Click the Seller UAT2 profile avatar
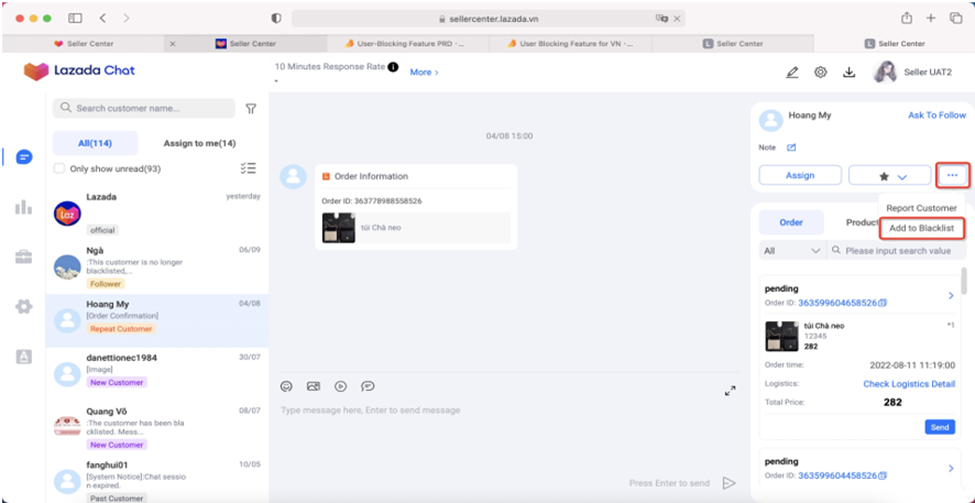 click(884, 72)
